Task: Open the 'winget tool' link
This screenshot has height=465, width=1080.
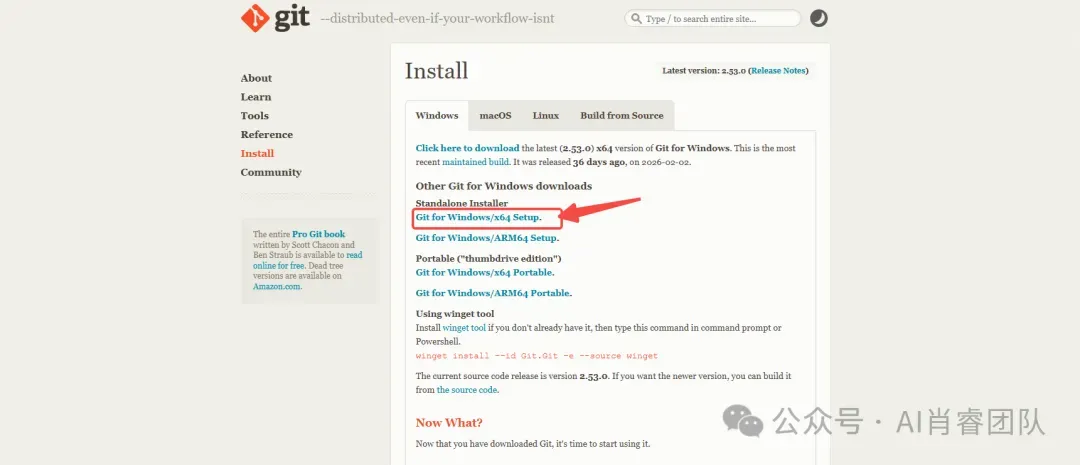Action: (x=464, y=328)
